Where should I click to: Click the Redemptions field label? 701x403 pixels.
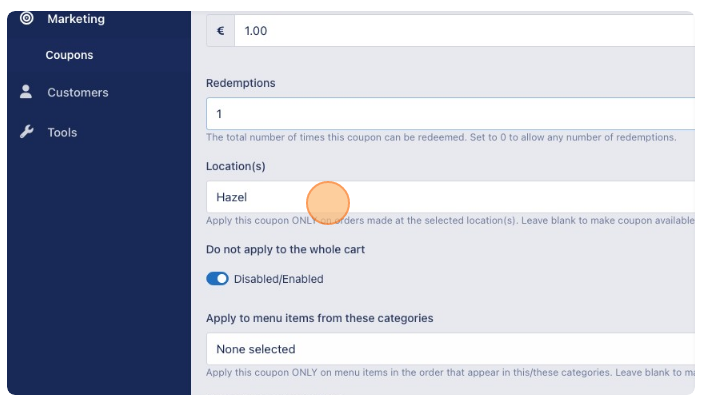[241, 83]
